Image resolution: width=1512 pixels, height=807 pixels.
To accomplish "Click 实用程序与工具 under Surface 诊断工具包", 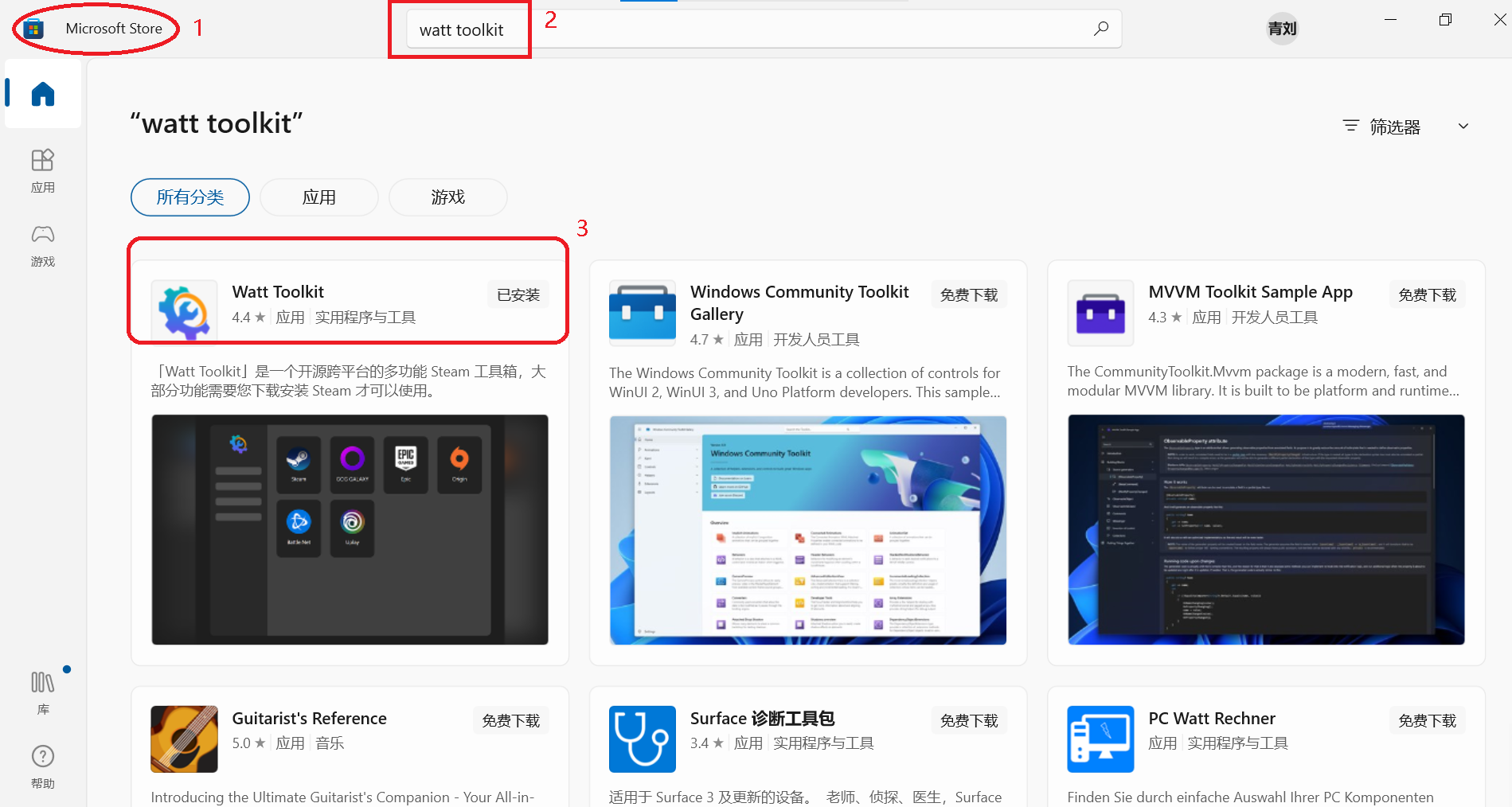I will point(824,743).
